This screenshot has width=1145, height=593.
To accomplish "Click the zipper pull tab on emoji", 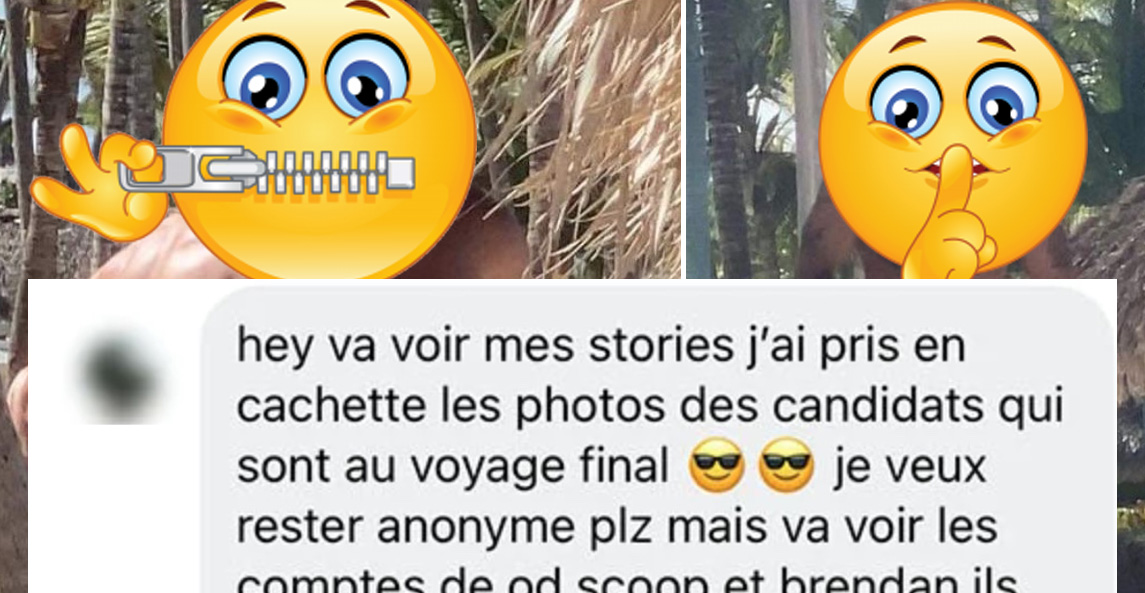I will point(183,169).
